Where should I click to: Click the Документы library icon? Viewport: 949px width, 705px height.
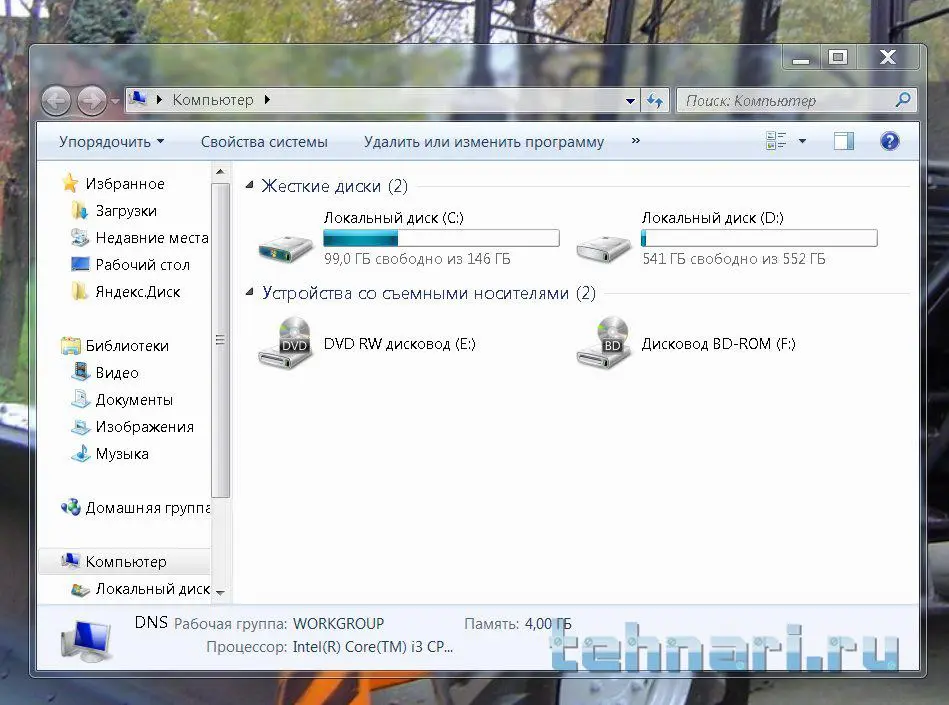[x=80, y=399]
